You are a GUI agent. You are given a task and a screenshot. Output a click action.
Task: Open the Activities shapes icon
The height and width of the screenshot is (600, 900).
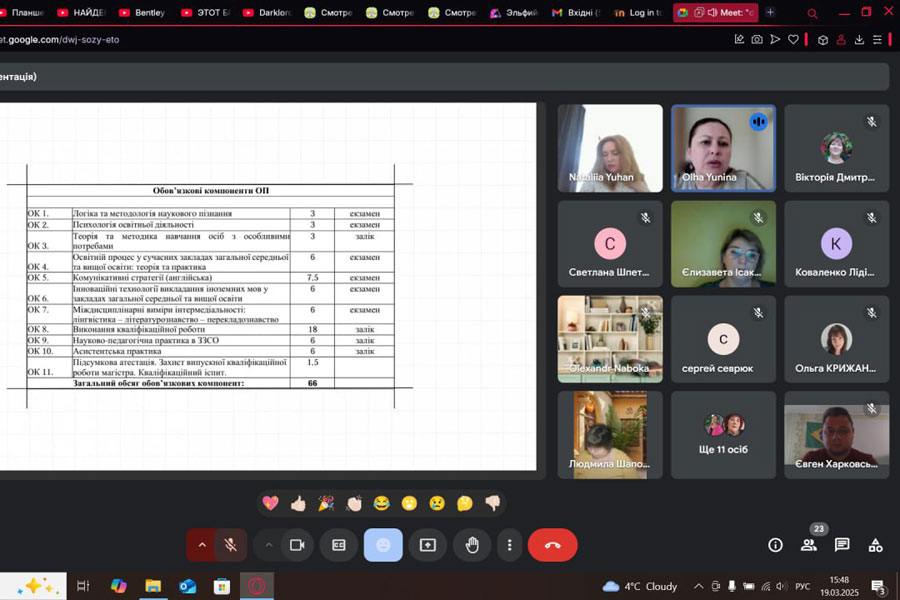875,545
